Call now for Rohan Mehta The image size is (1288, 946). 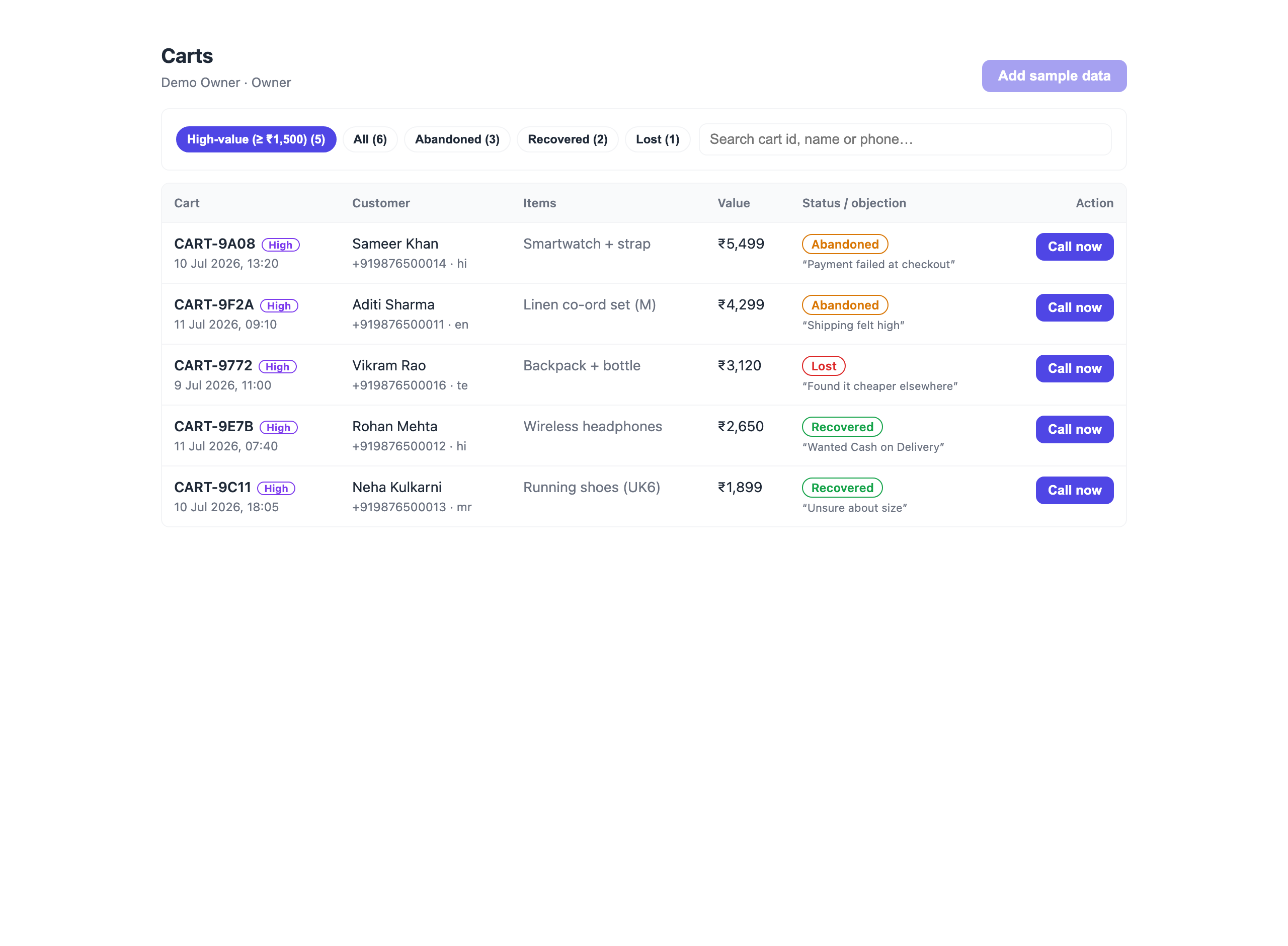click(x=1075, y=430)
